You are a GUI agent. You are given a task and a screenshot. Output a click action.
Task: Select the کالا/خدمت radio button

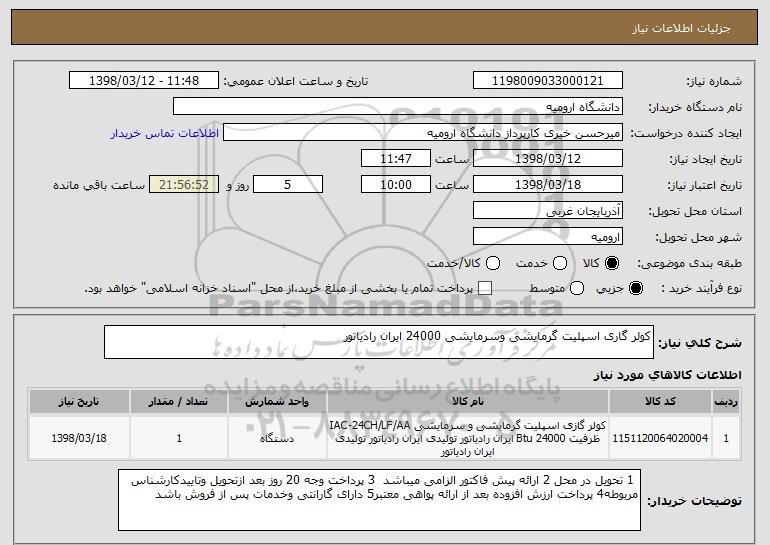tap(493, 264)
